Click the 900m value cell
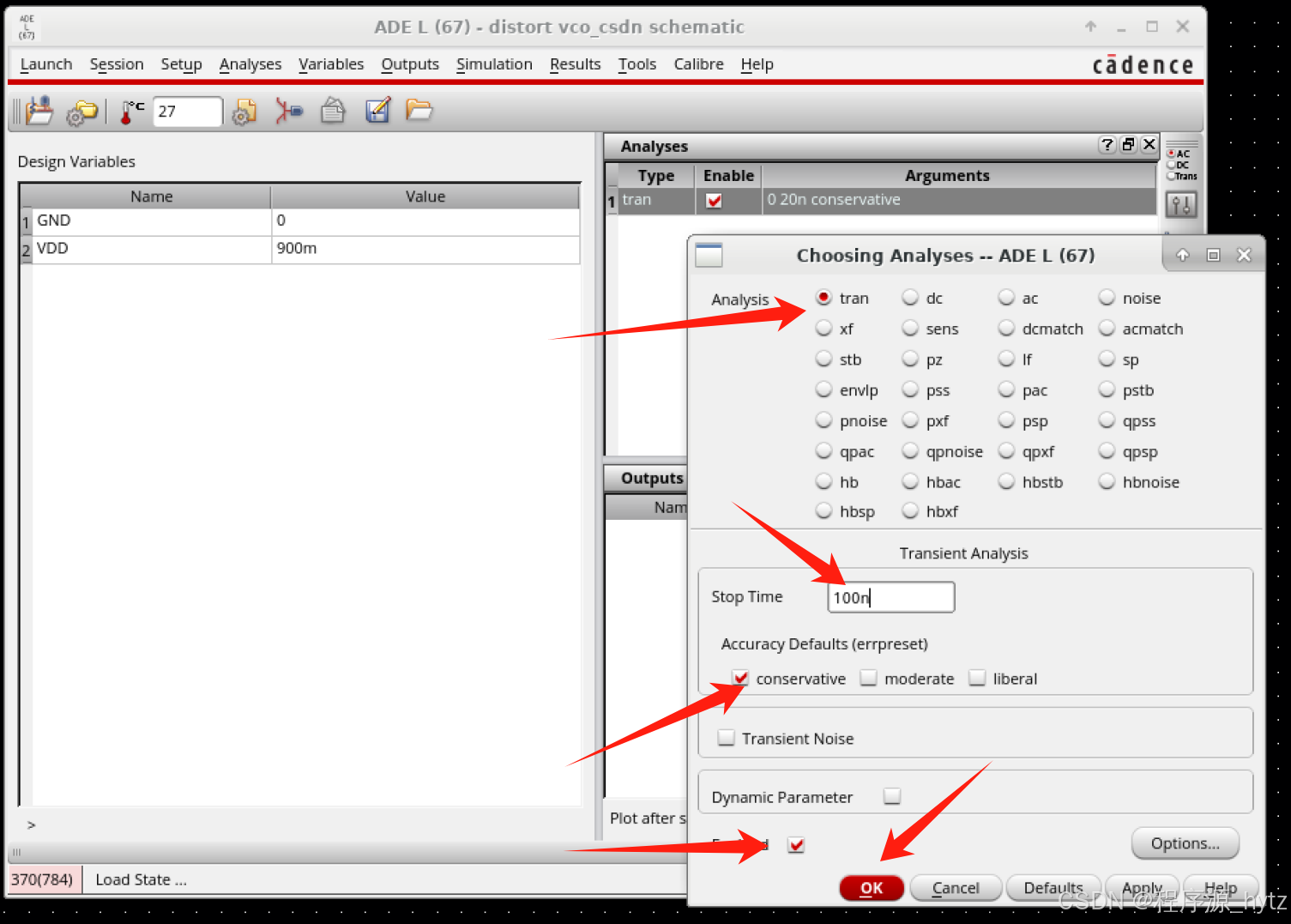 tap(425, 249)
